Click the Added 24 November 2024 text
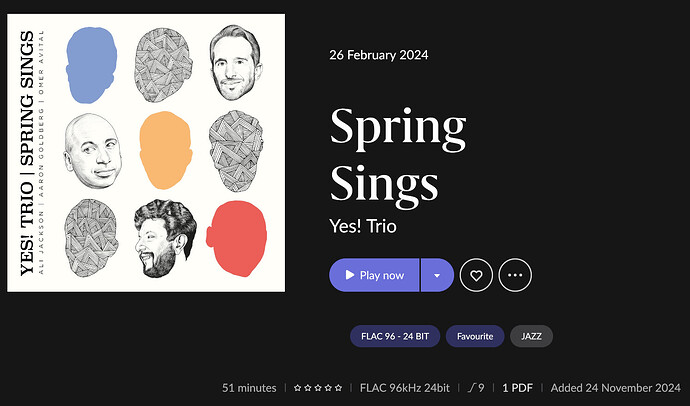690x406 pixels. pos(613,387)
